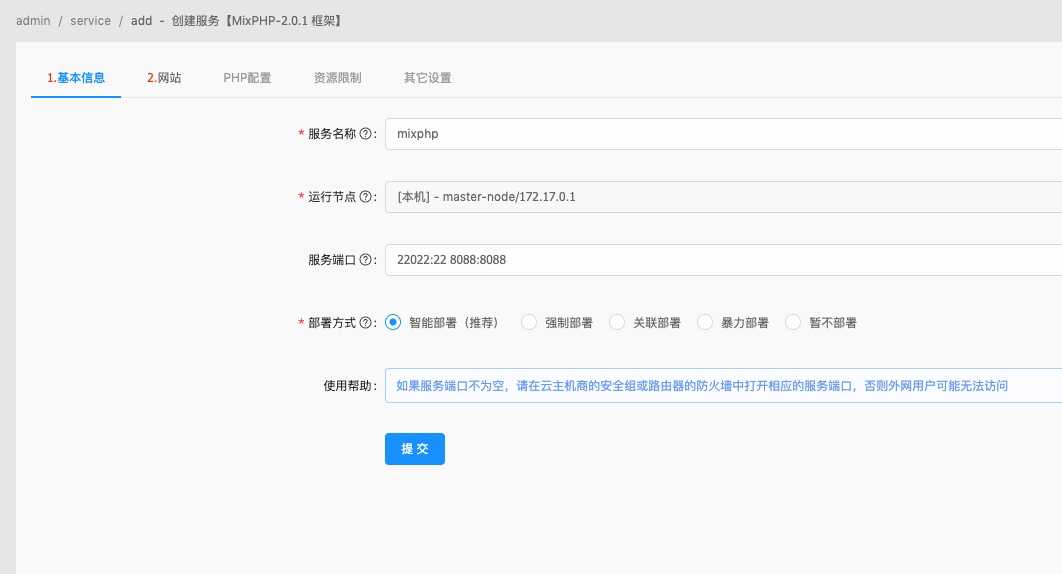1062x574 pixels.
Task: Select 暂不部署 radio option
Action: 793,323
